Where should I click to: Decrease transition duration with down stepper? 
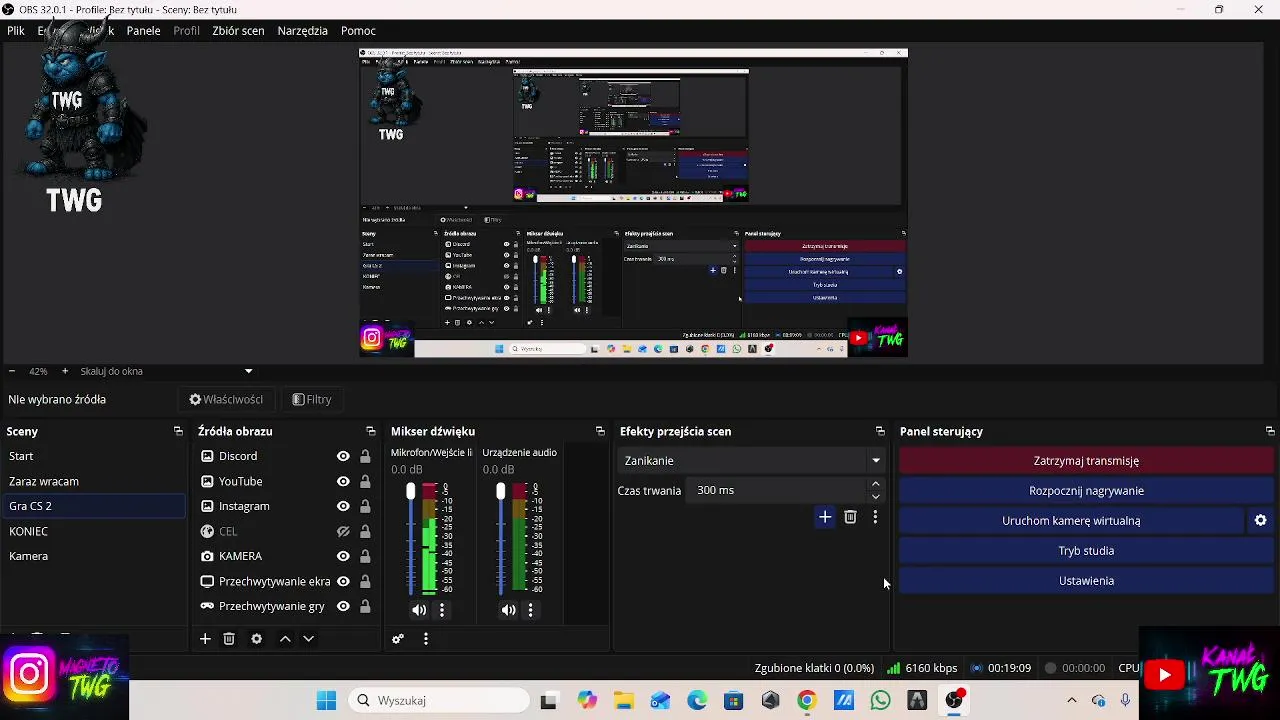point(876,496)
